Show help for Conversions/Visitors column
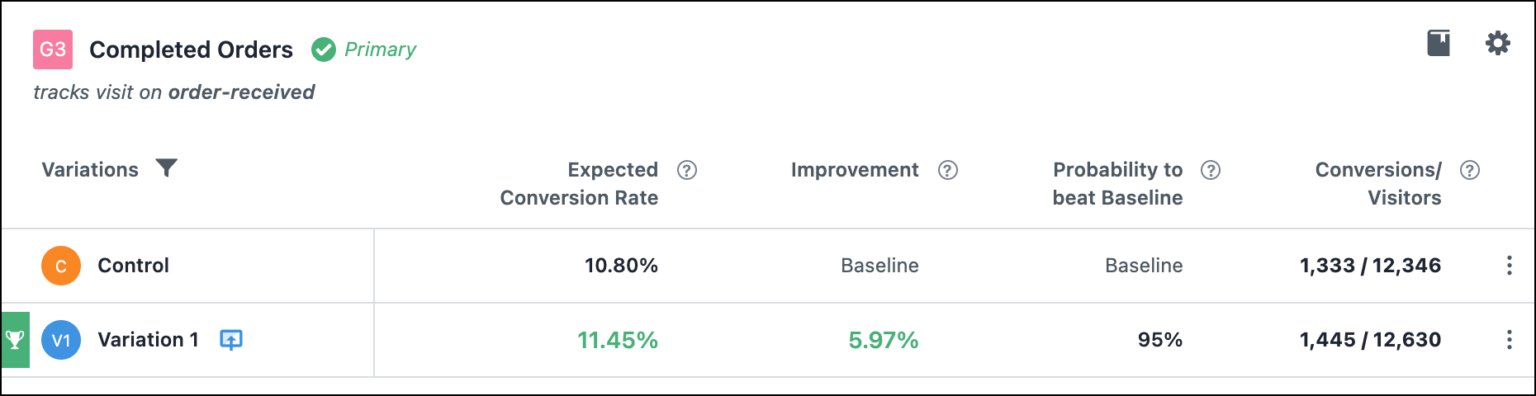Screen dimensions: 1536x396 point(1470,170)
